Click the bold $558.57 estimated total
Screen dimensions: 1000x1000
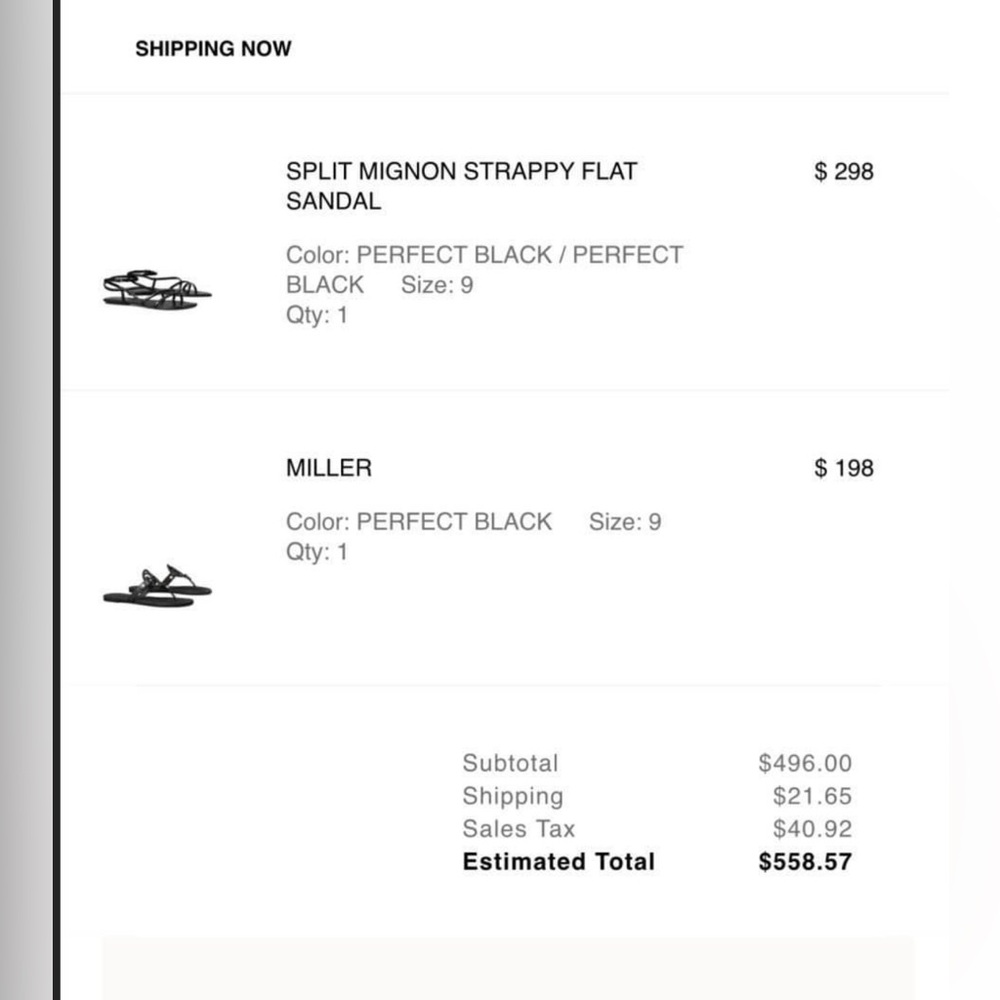[805, 862]
